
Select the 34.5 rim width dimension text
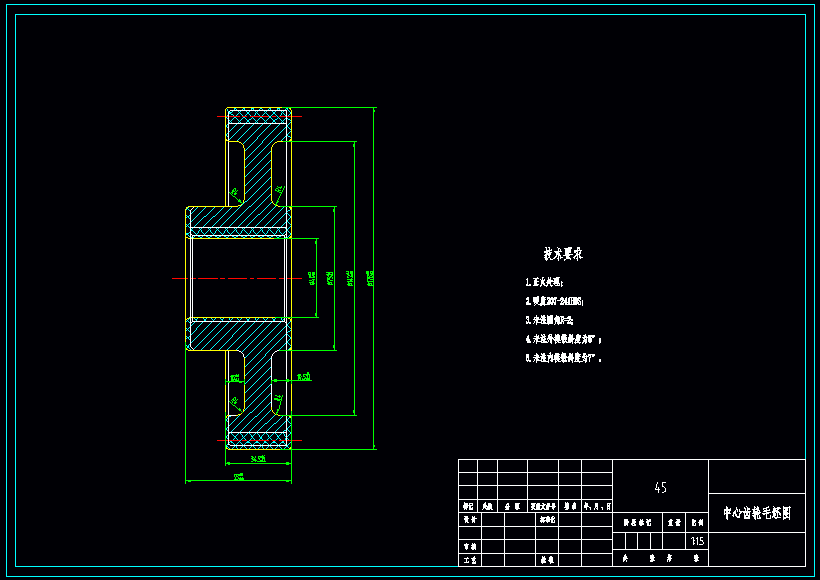[x=258, y=459]
